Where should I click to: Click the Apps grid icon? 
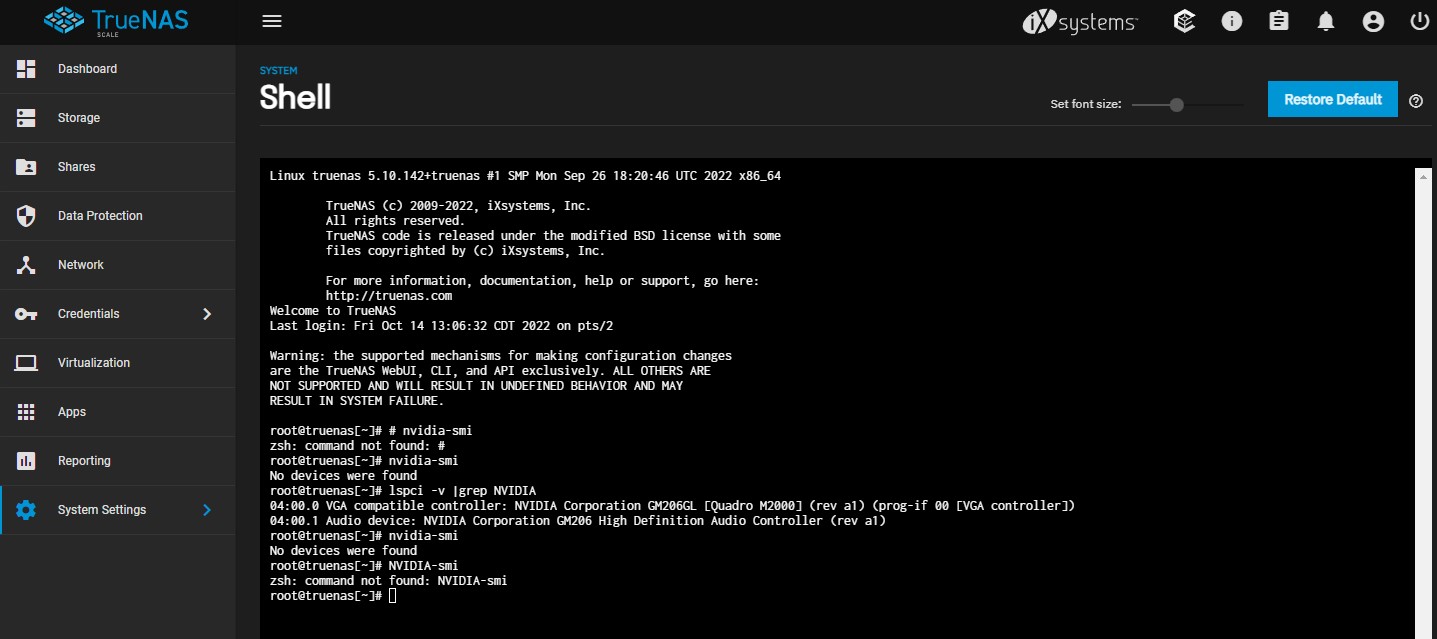click(x=26, y=412)
